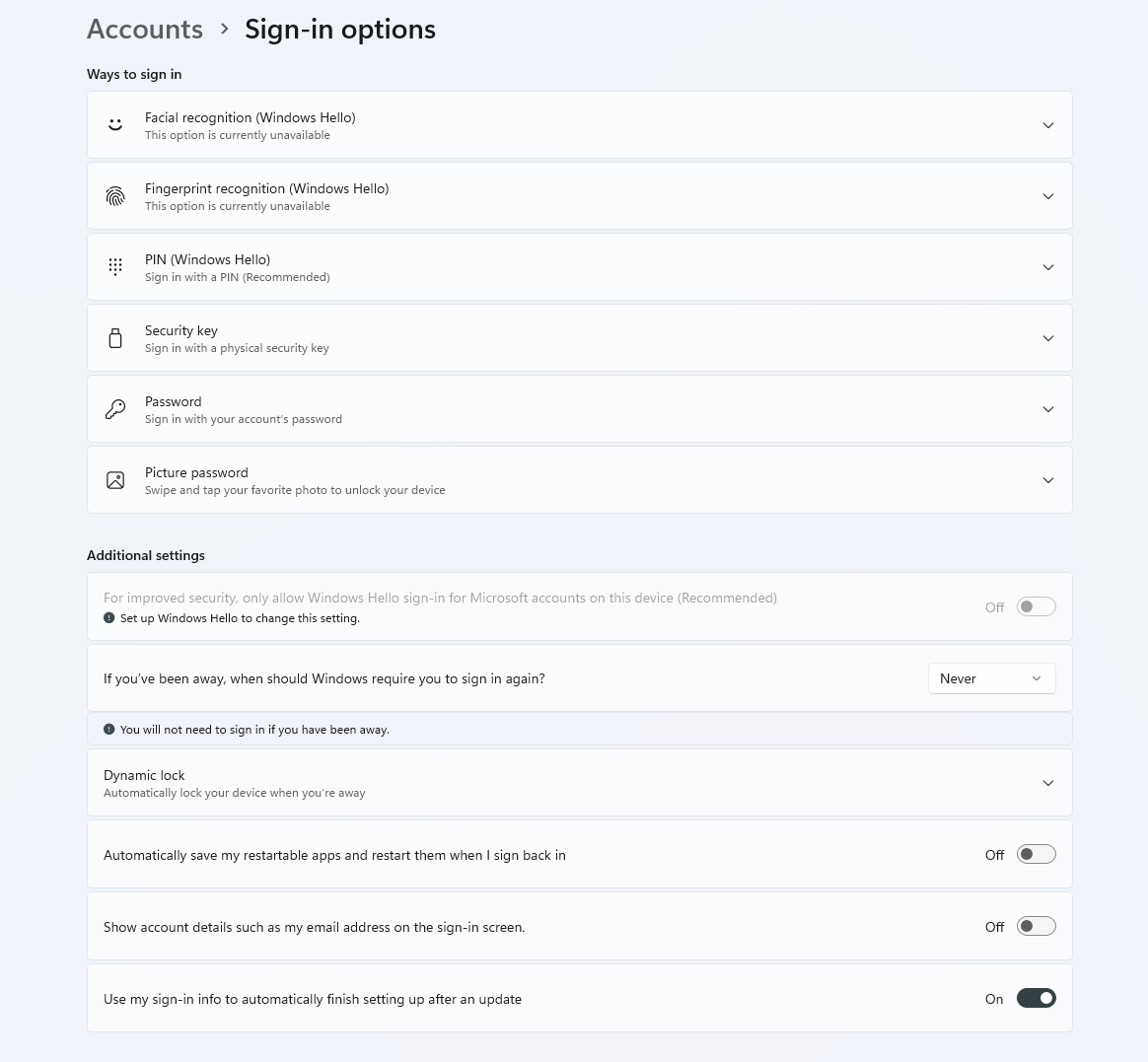
Task: Enable automatically saving restartable apps toggle
Action: click(x=1036, y=855)
